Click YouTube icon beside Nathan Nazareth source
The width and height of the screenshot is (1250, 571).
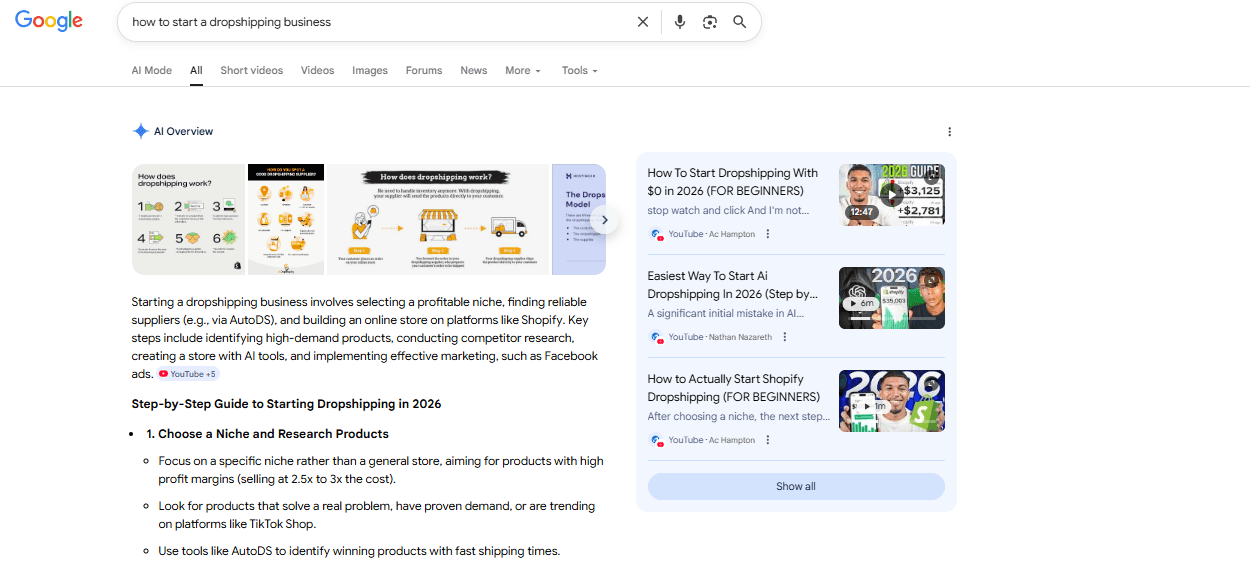656,337
